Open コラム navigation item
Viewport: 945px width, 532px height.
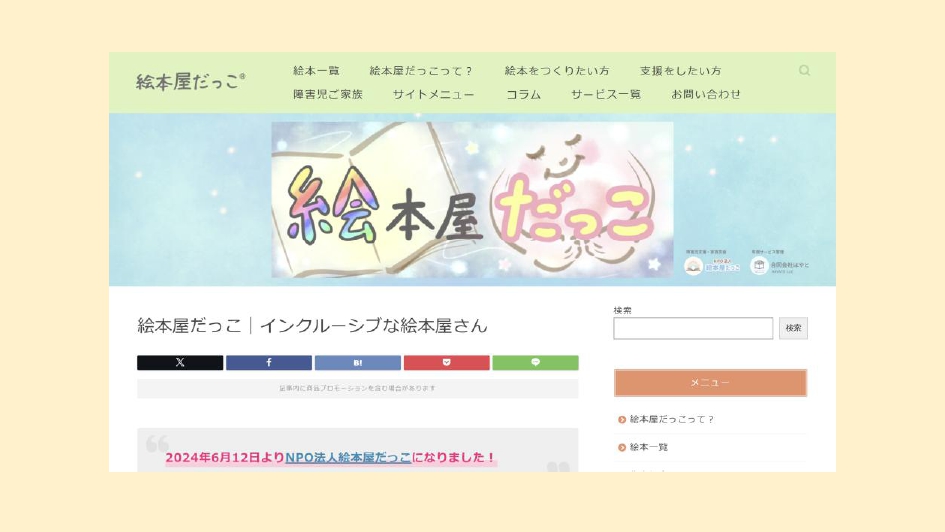[523, 94]
